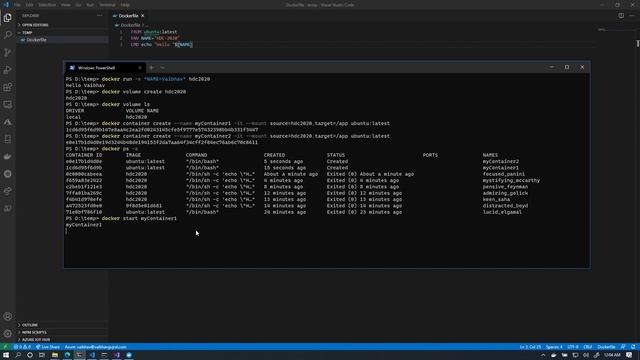Expand the Open Editors section

tap(62, 25)
